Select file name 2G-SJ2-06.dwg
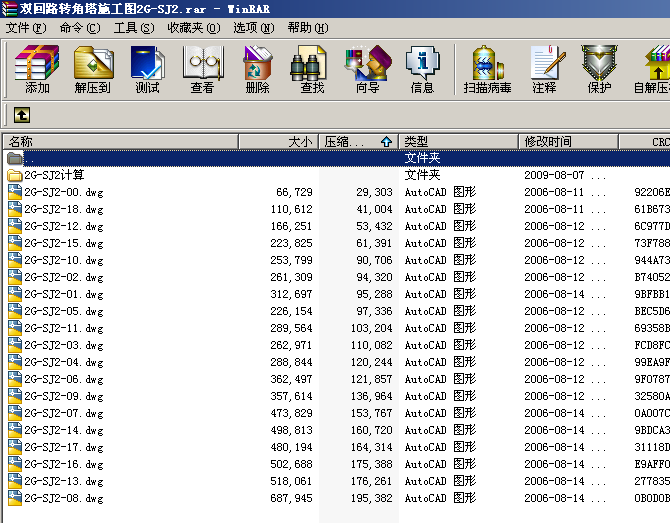Screen dimensions: 670x523 point(64,379)
